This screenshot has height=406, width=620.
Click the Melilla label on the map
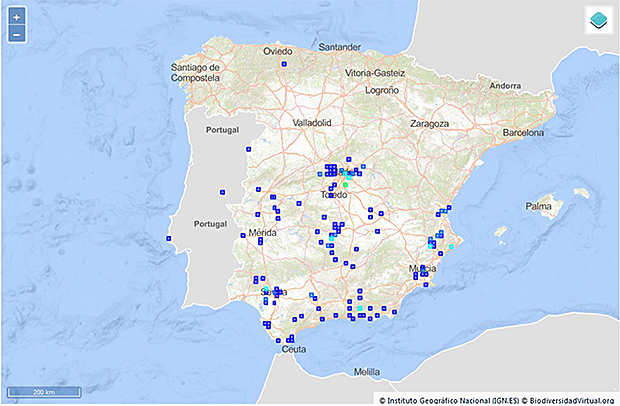click(x=360, y=372)
